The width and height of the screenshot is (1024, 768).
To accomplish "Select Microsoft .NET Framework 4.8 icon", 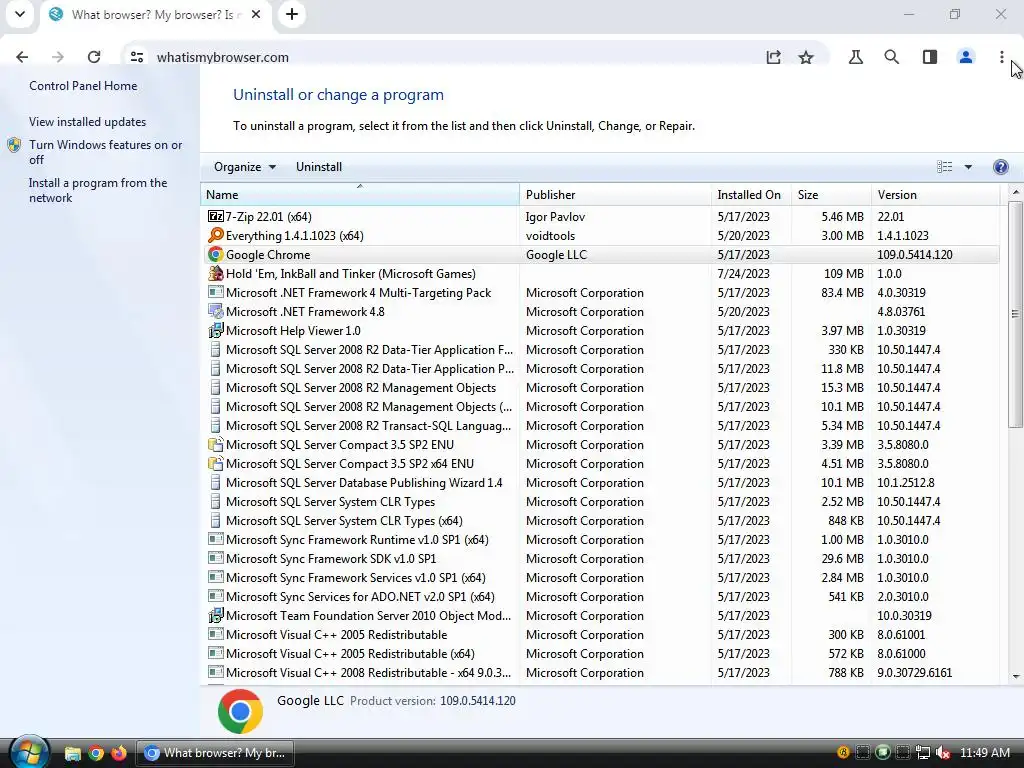I will click(x=216, y=311).
